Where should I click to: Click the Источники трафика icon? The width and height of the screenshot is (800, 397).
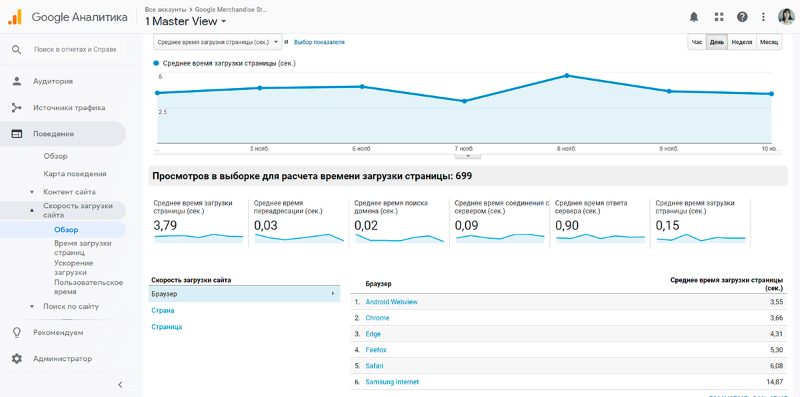tap(17, 108)
